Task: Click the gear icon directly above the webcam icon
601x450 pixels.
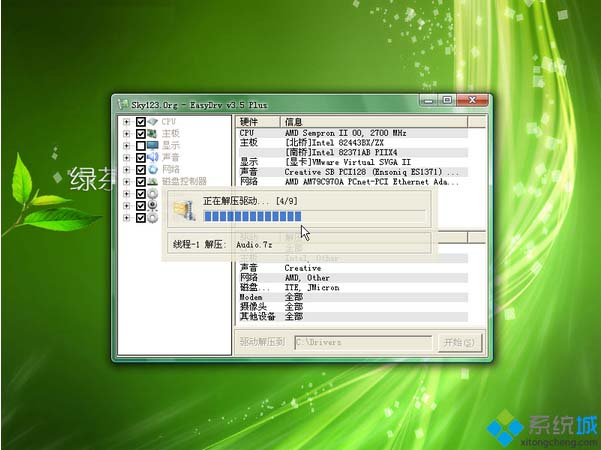Action: (153, 194)
